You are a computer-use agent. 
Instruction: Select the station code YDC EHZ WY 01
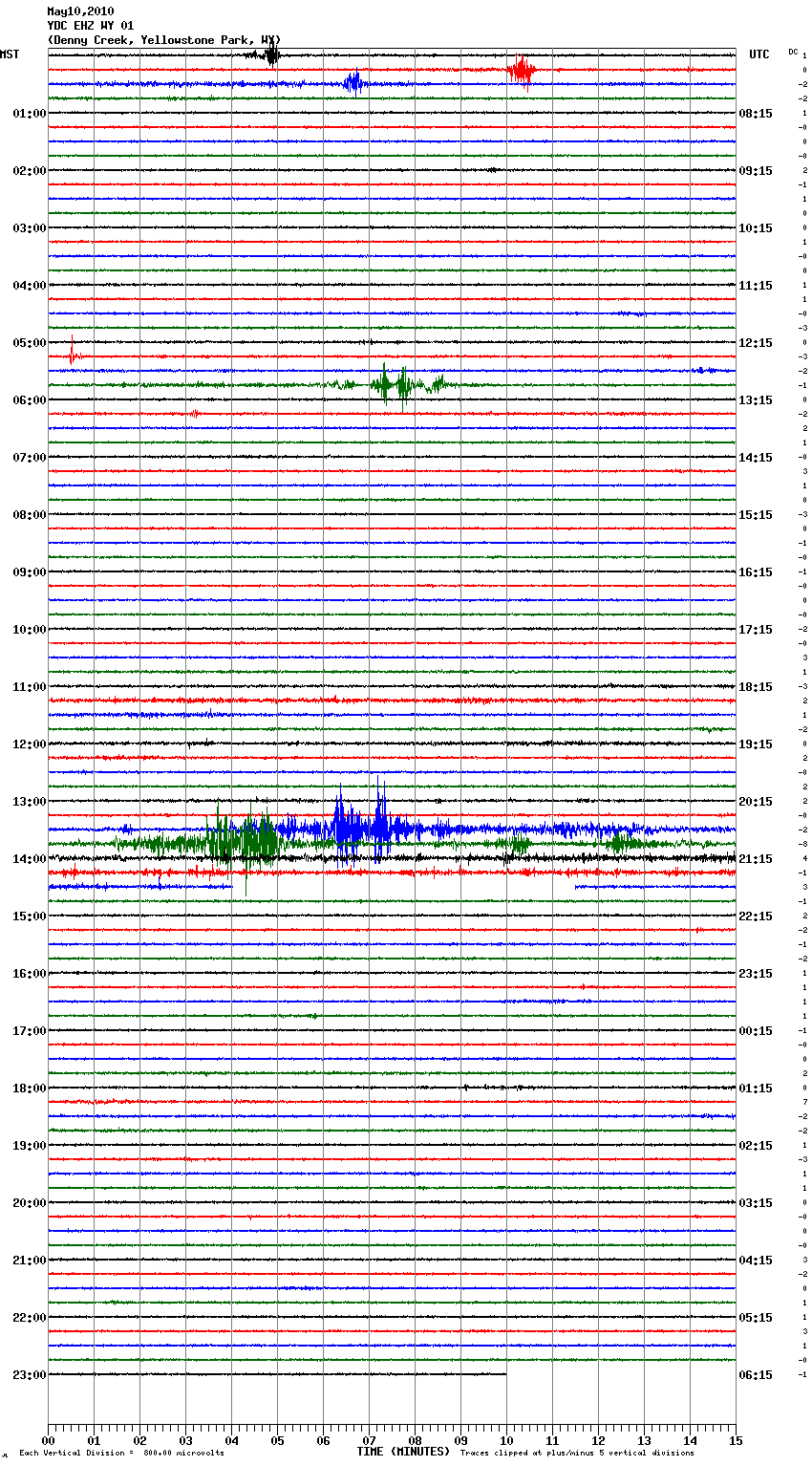click(91, 26)
